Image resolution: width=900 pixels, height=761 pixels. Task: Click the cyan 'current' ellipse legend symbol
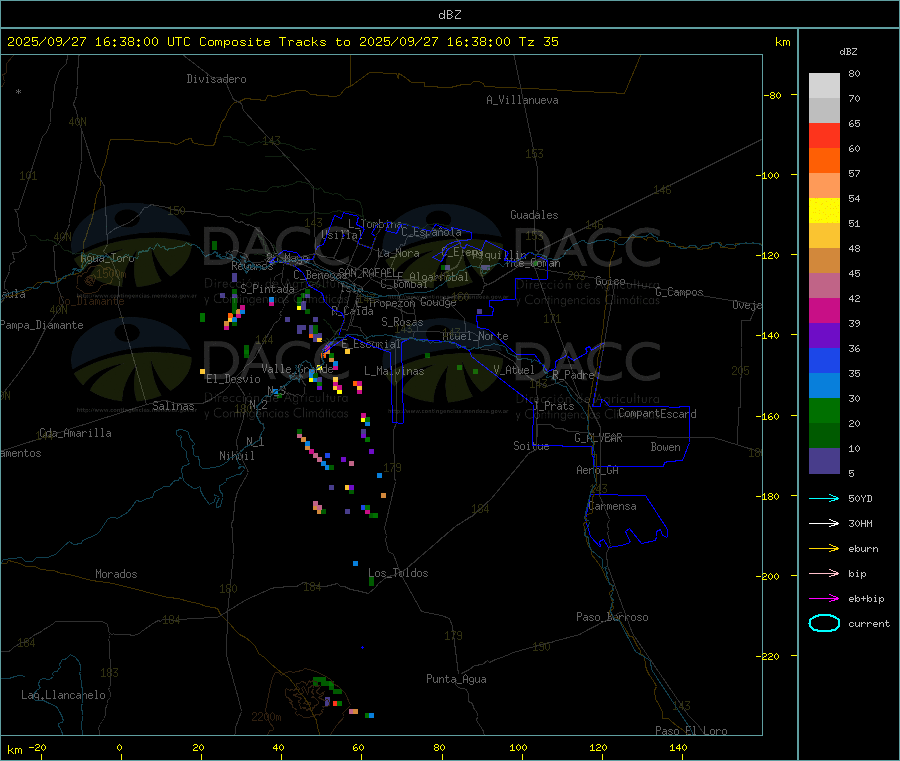click(x=824, y=623)
